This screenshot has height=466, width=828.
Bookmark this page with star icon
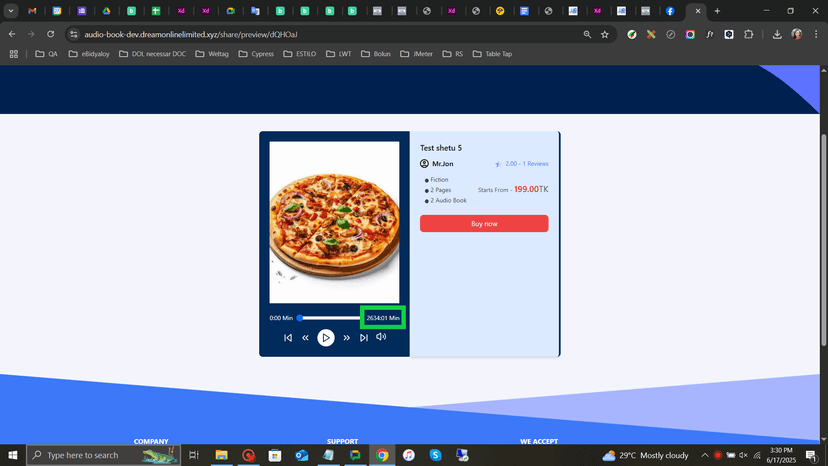(605, 34)
